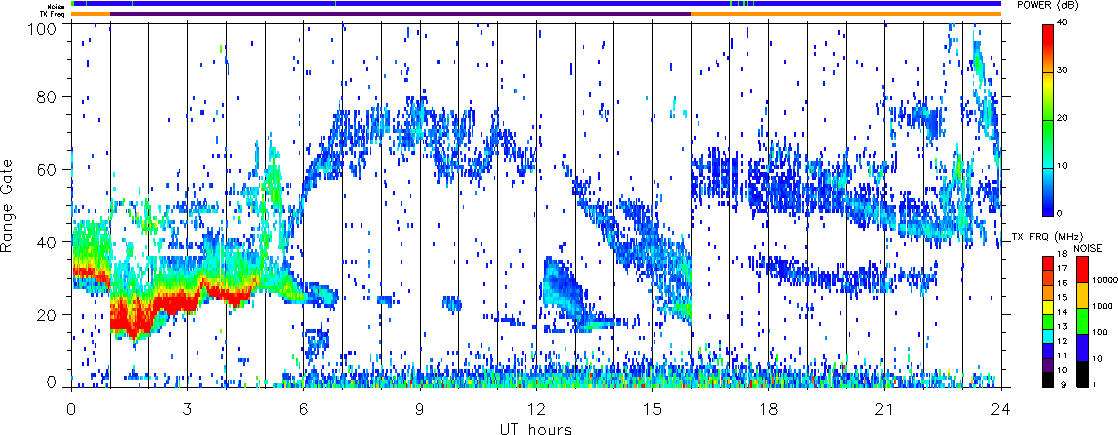Pick the yellow segment of TX FRQ legend
The width and height of the screenshot is (1118, 435).
tap(1048, 307)
